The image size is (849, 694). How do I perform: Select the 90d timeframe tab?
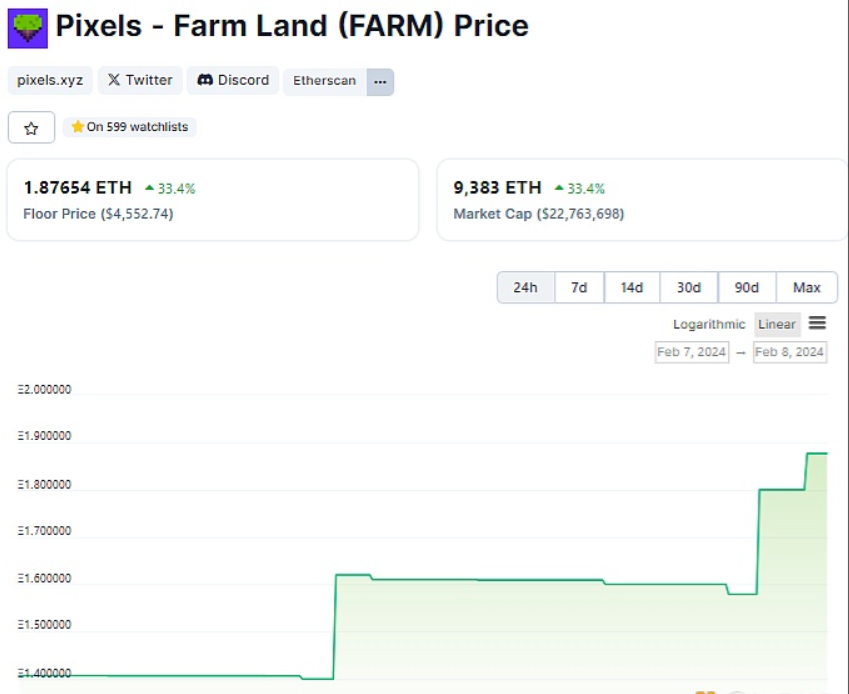[x=747, y=287]
